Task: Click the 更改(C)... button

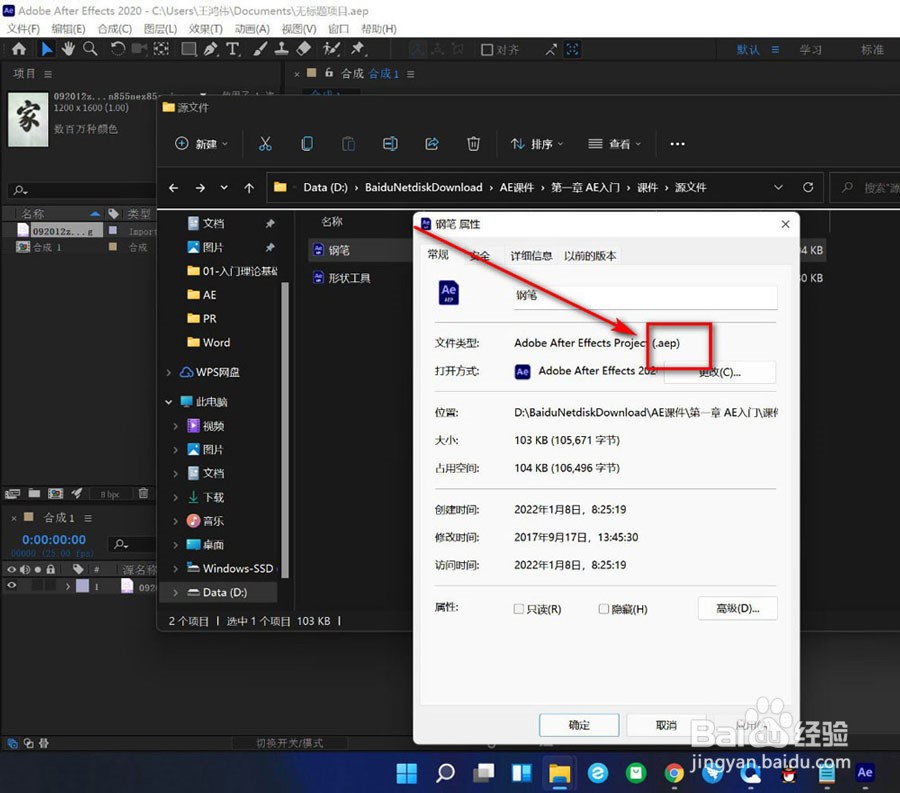Action: point(720,372)
